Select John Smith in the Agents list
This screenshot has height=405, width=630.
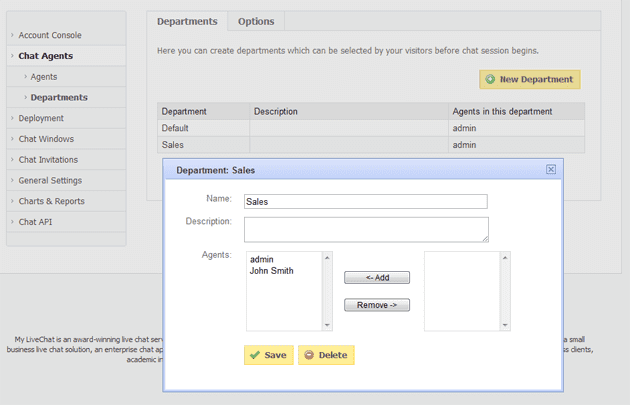pos(272,271)
